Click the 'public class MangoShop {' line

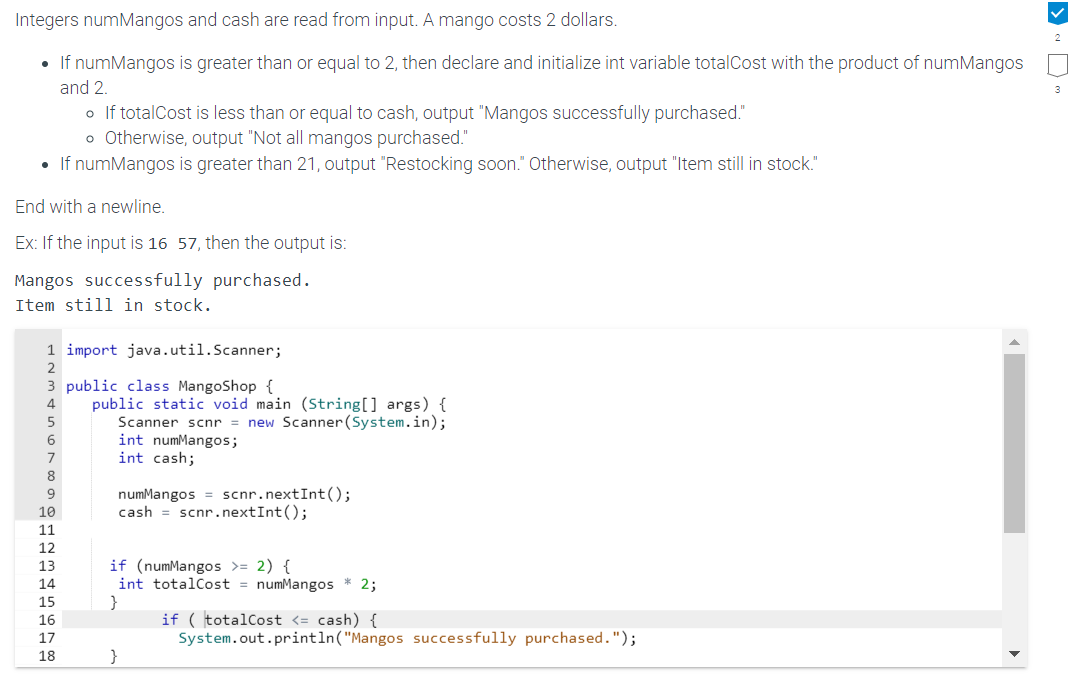(x=169, y=386)
